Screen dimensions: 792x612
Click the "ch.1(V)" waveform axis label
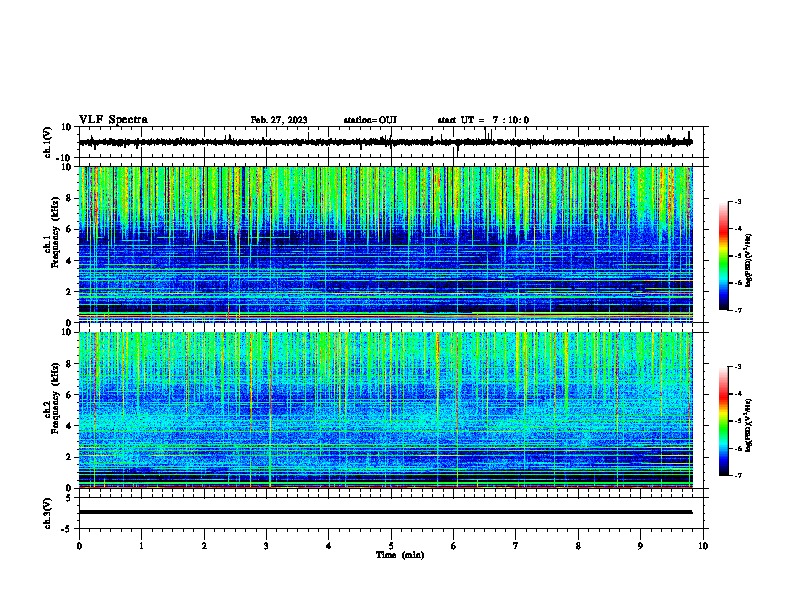point(47,142)
